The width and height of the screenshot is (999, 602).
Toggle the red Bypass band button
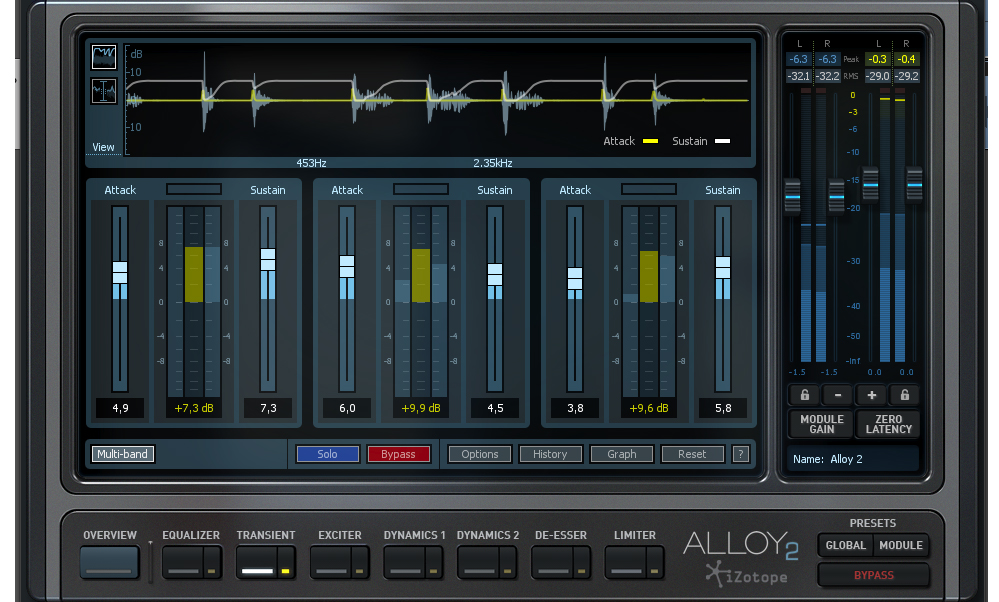[398, 454]
